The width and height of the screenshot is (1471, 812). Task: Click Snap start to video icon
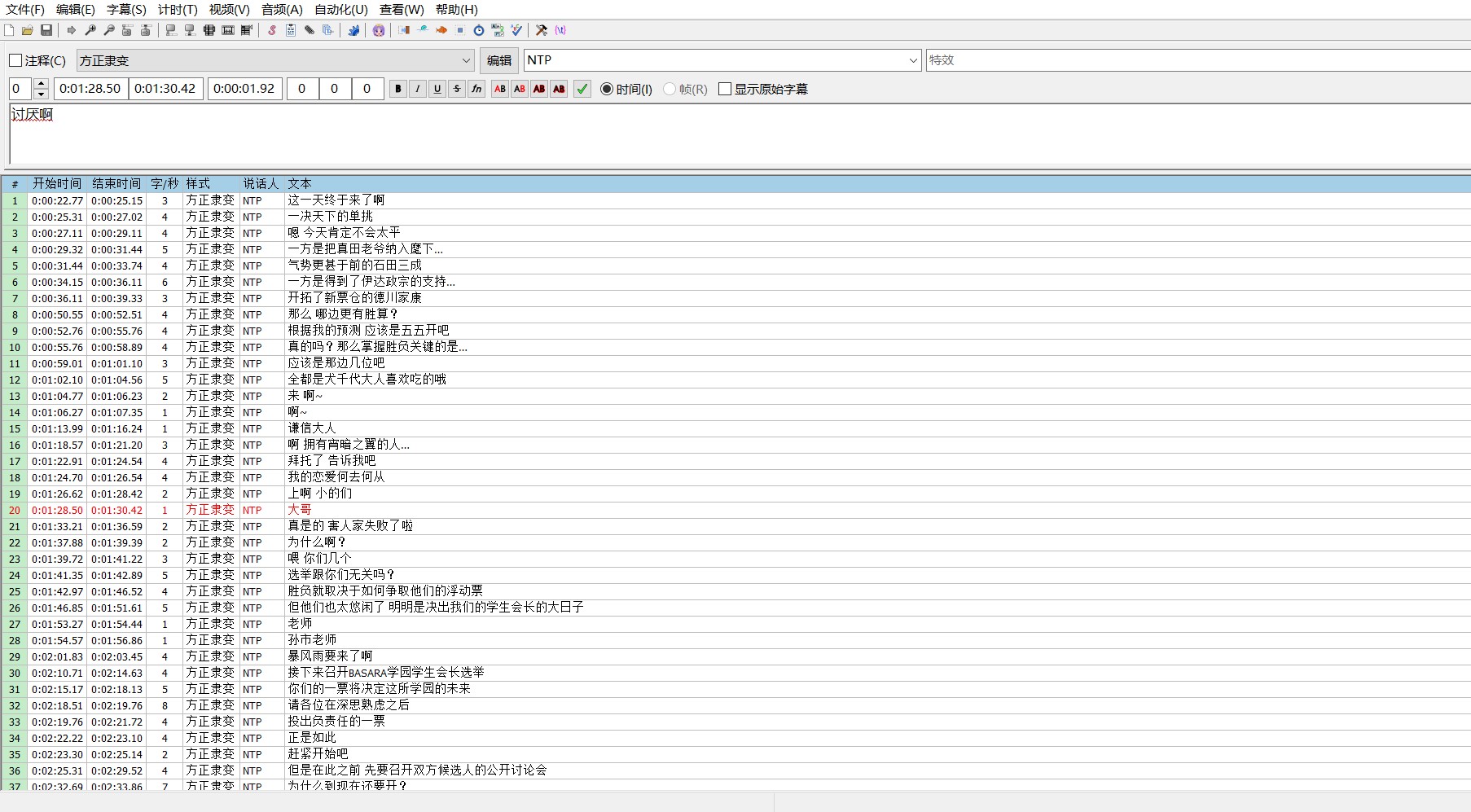(171, 30)
